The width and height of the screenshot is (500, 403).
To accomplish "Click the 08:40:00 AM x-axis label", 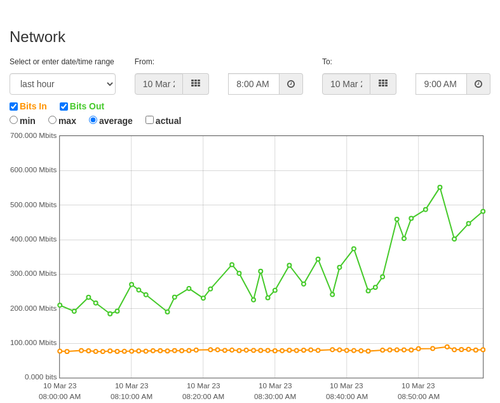I will (347, 397).
